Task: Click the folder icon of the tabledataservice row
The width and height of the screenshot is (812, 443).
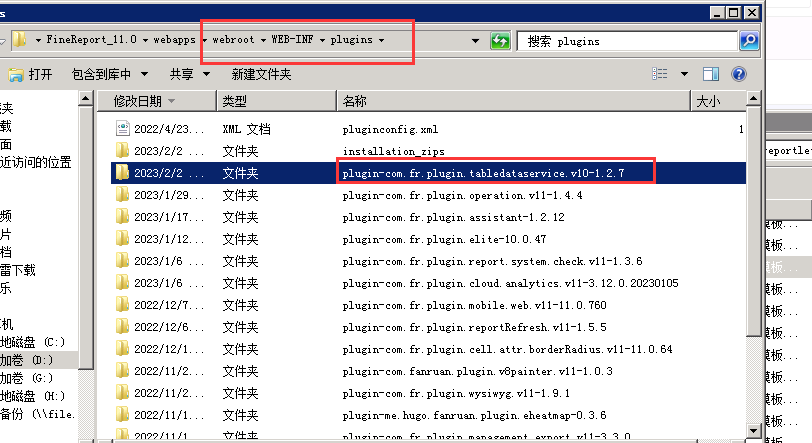Action: pyautogui.click(x=122, y=173)
